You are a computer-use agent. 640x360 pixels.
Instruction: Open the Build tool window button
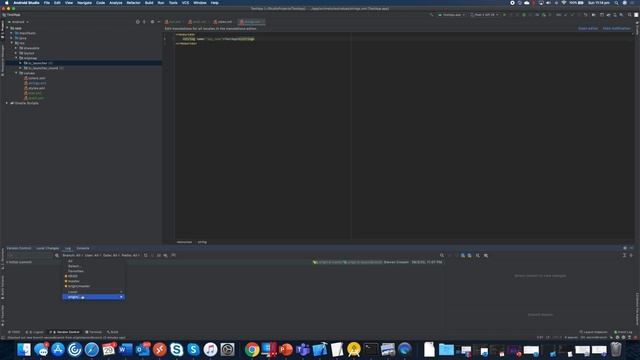[x=113, y=332]
